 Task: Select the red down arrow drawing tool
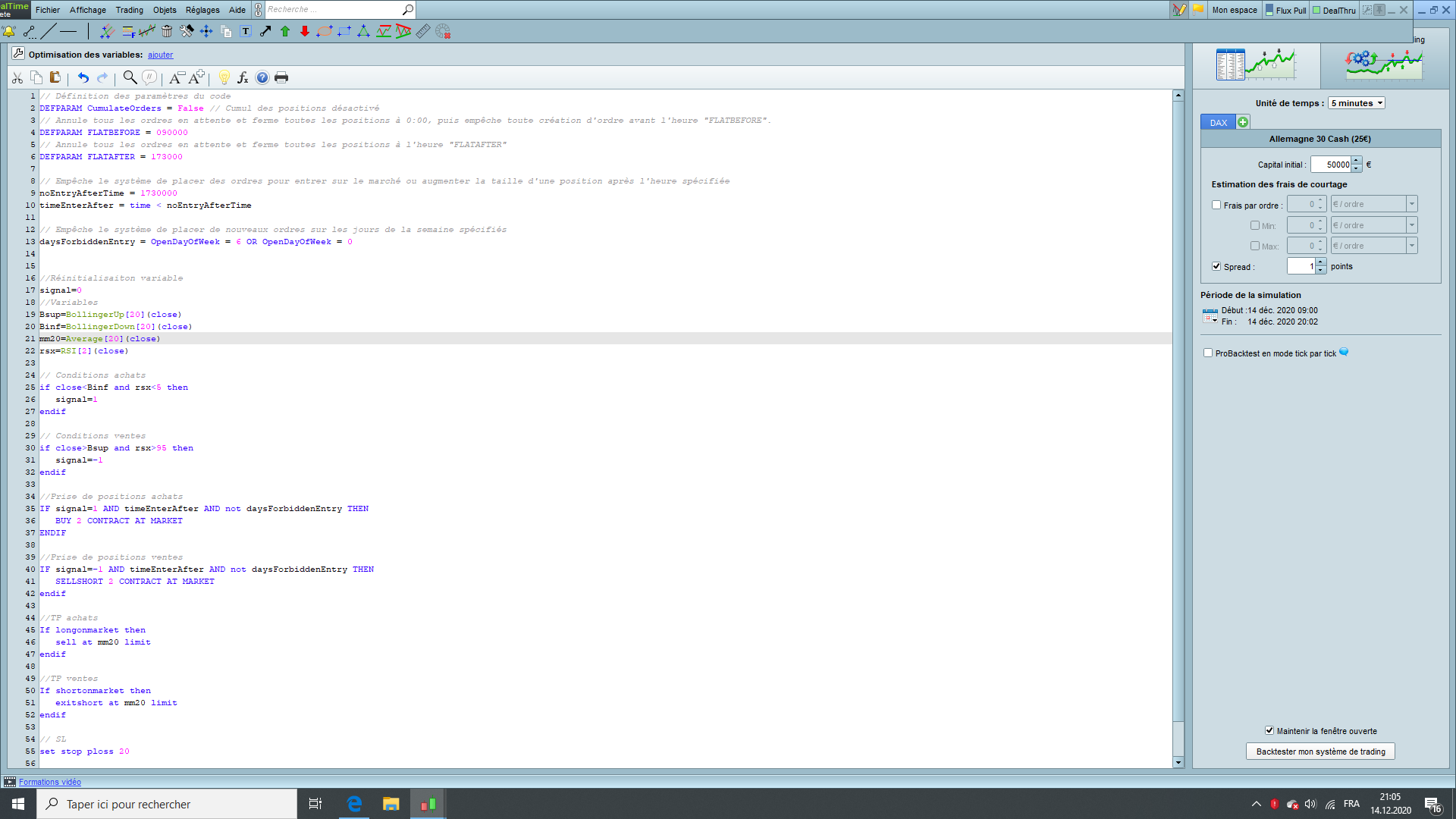305,32
